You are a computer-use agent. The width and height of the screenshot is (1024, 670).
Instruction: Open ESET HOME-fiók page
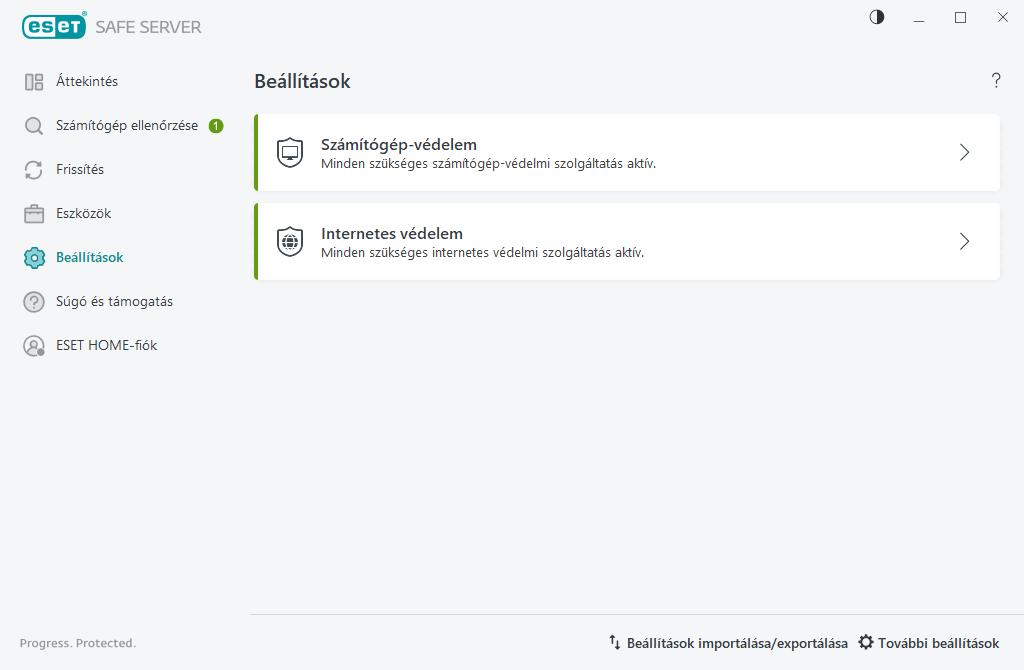pyautogui.click(x=106, y=345)
